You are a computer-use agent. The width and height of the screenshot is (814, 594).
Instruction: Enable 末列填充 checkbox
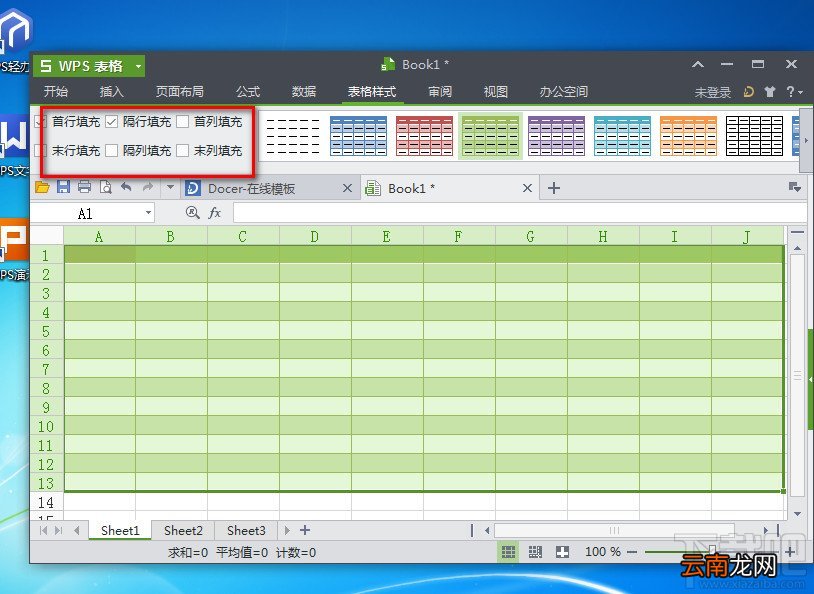pos(182,151)
